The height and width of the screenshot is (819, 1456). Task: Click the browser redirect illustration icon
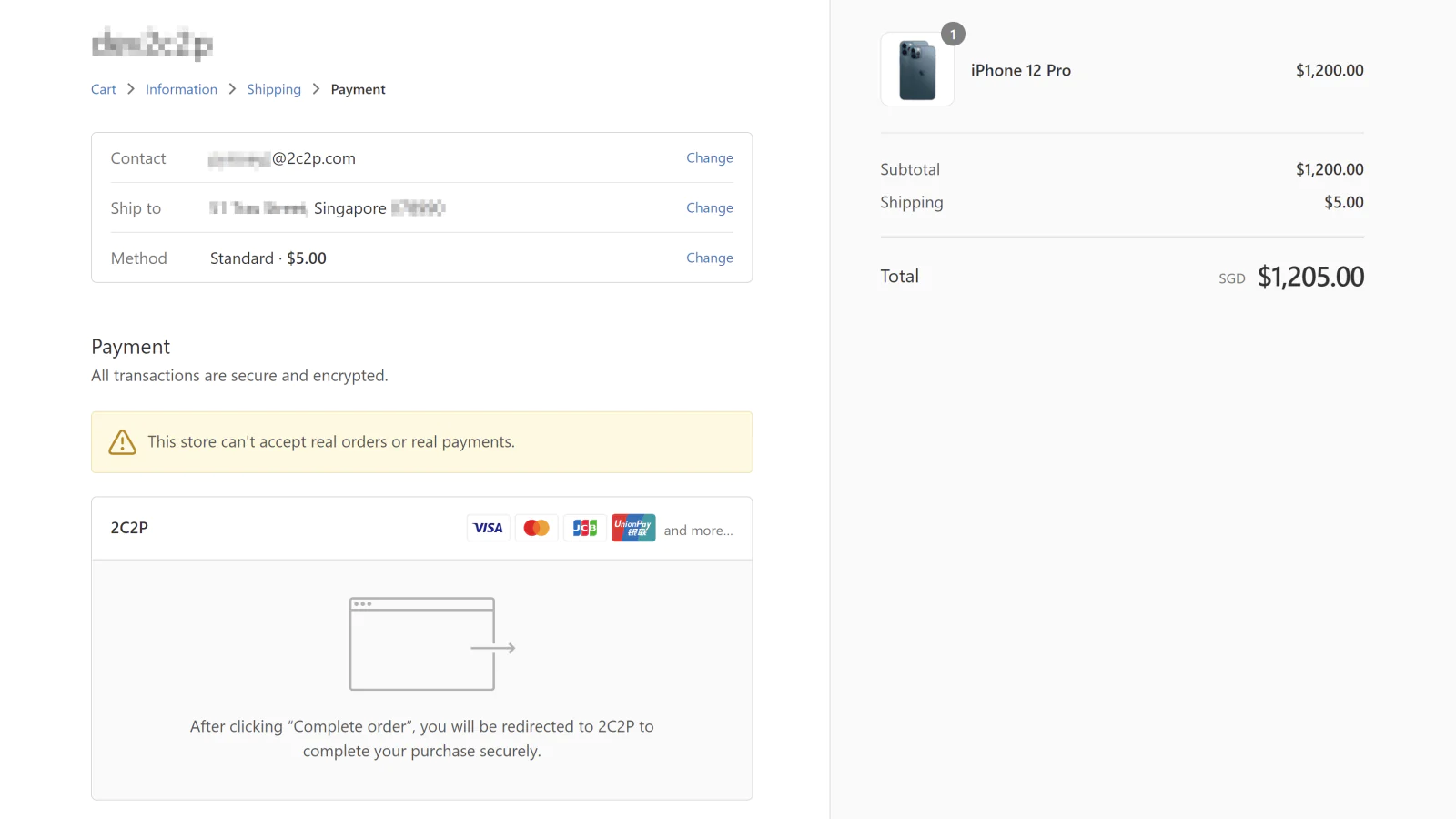431,644
